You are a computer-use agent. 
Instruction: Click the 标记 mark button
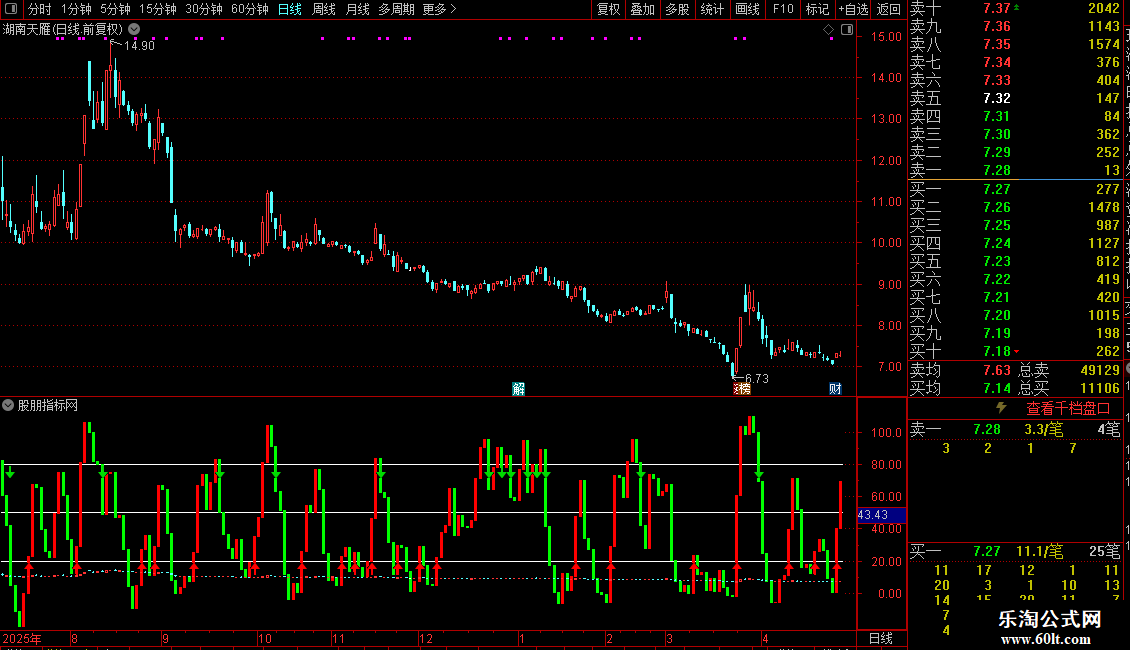pyautogui.click(x=817, y=9)
